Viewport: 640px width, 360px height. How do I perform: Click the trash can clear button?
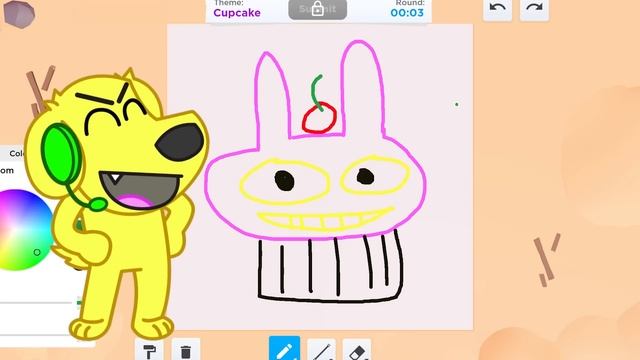(x=186, y=350)
